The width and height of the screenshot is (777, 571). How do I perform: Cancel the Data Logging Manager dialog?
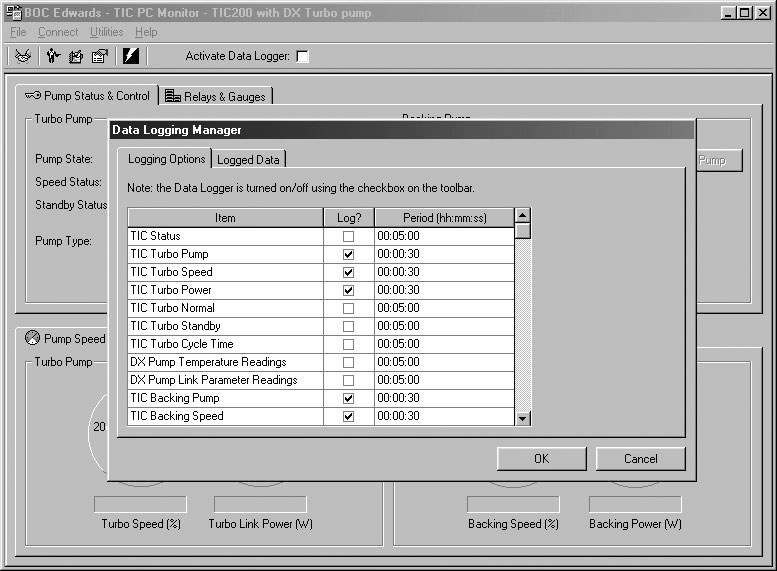click(641, 459)
